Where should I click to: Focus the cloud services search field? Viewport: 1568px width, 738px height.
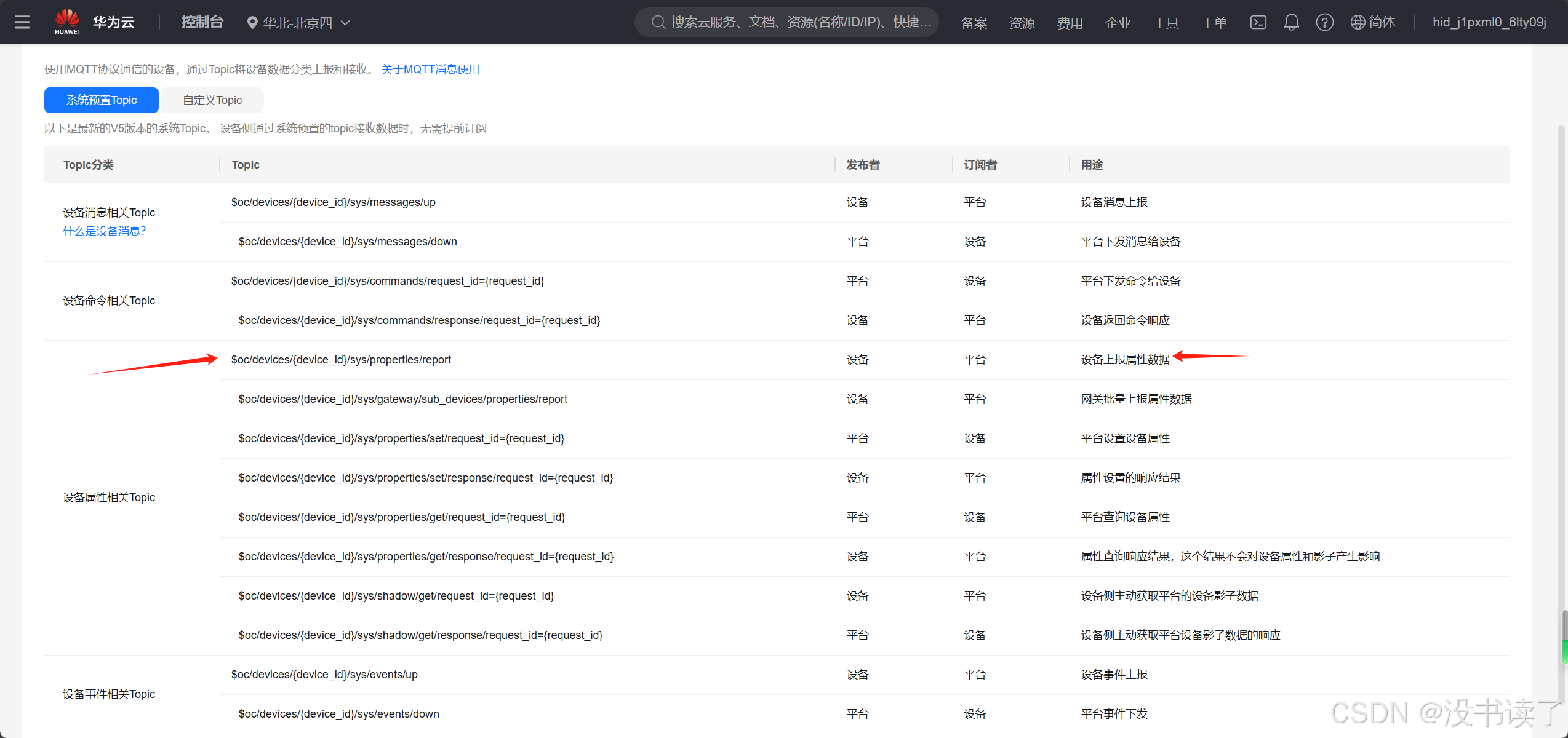point(800,23)
